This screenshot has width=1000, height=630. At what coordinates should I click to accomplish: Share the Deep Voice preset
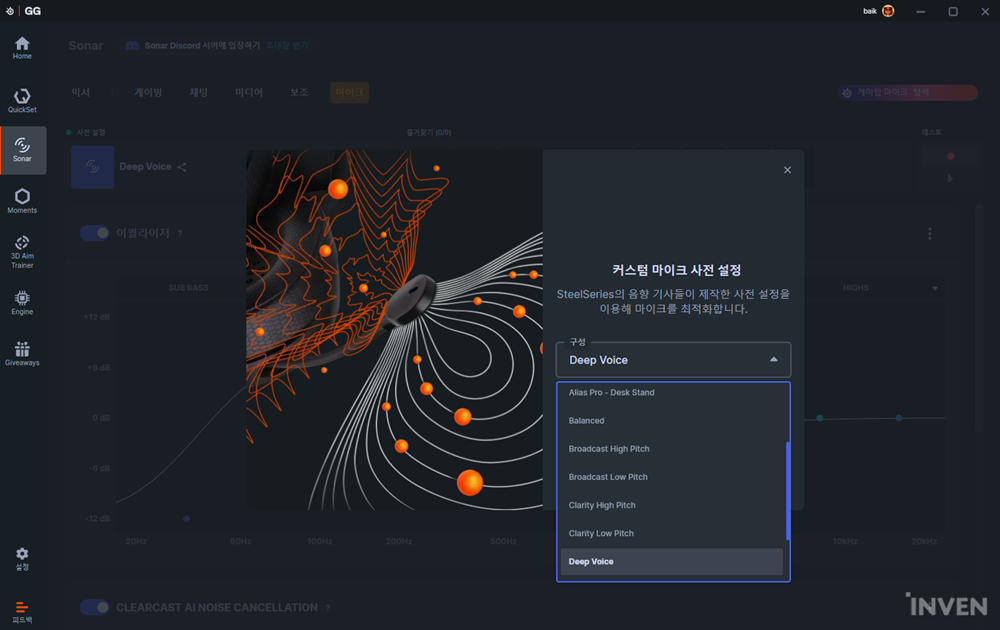pos(182,167)
